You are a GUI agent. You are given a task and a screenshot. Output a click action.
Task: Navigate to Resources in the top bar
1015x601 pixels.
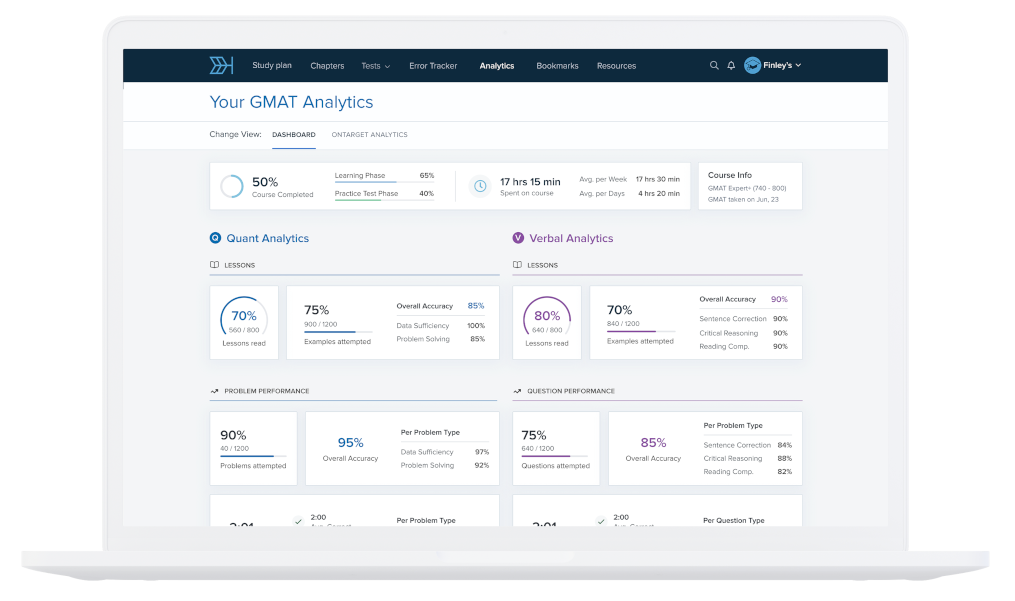[616, 66]
